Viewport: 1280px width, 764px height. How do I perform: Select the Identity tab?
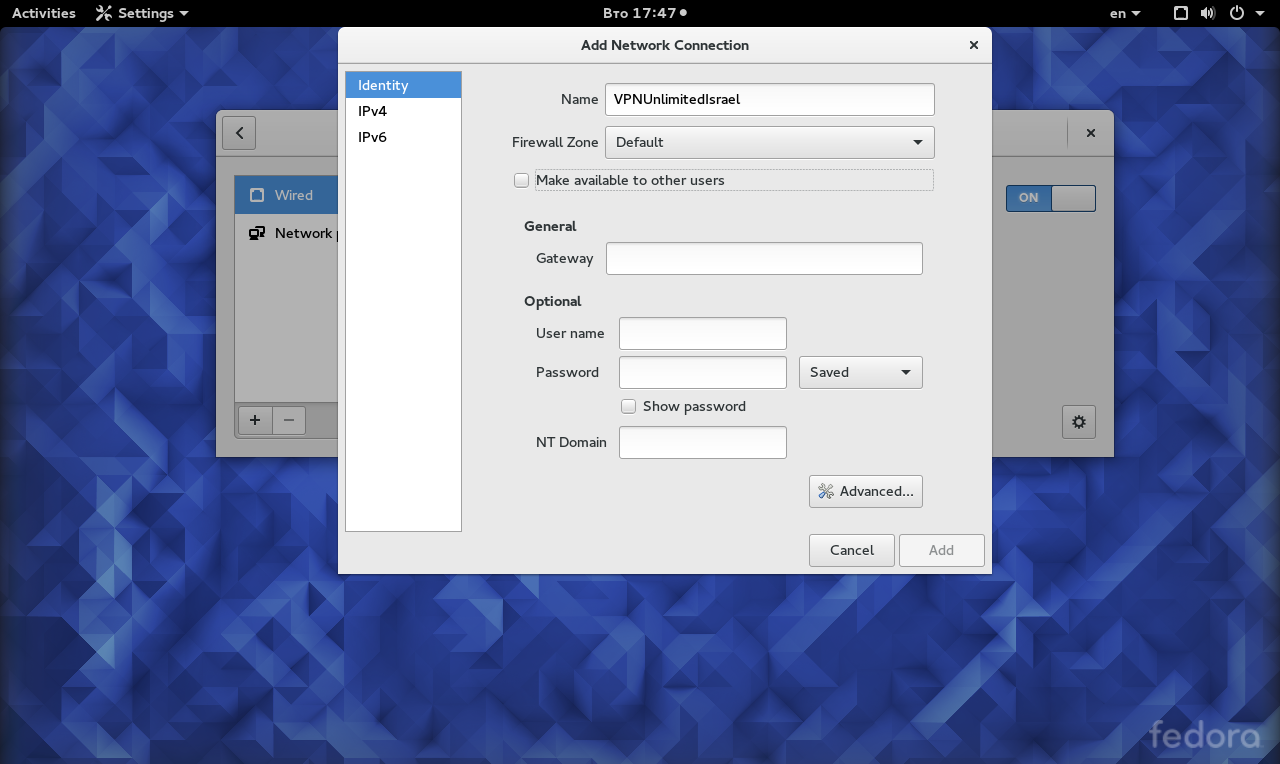click(x=404, y=85)
